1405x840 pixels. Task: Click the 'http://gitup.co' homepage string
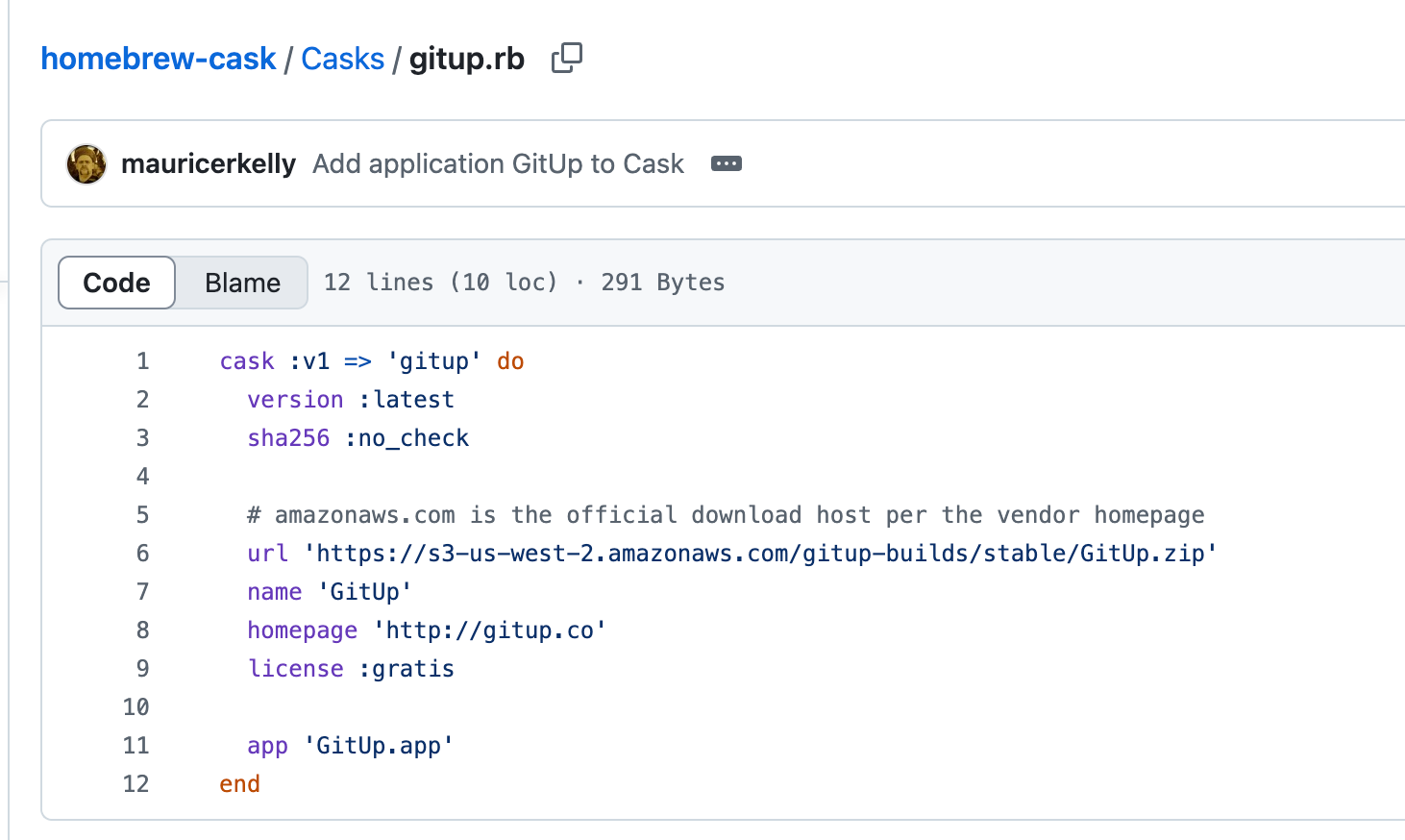click(490, 630)
